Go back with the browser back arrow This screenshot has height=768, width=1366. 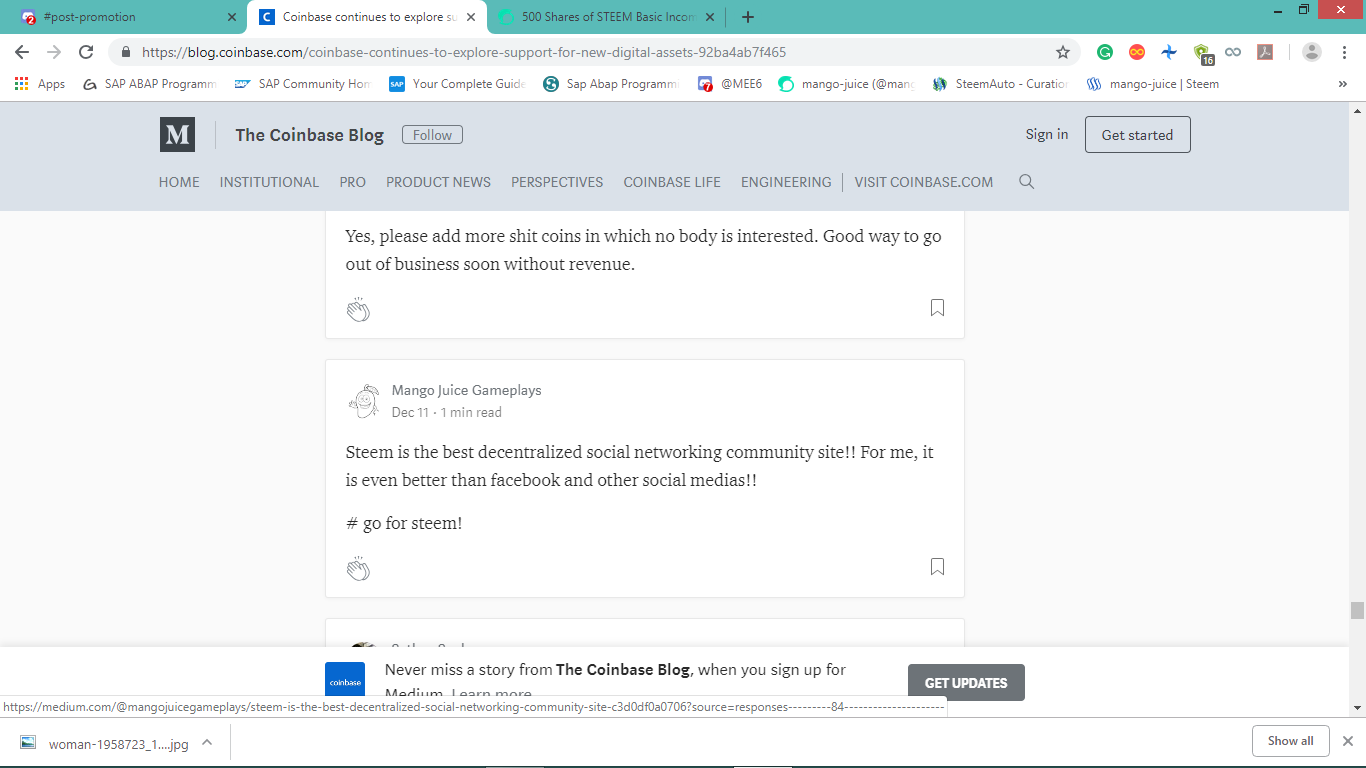22,52
